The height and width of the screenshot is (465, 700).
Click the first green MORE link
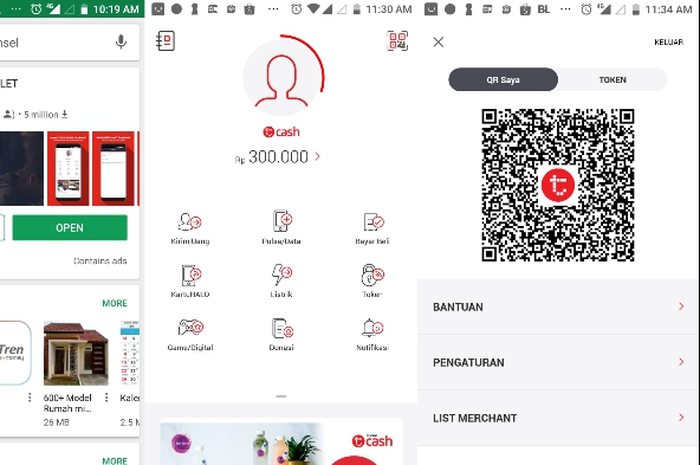coord(115,303)
